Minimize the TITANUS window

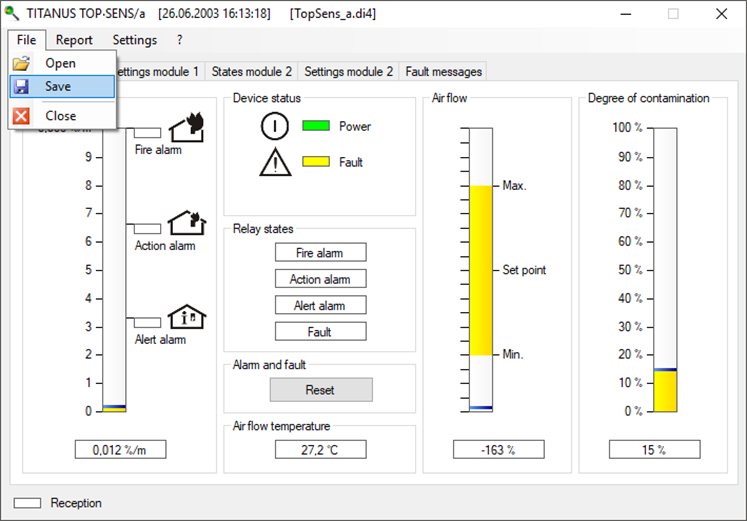[x=626, y=14]
